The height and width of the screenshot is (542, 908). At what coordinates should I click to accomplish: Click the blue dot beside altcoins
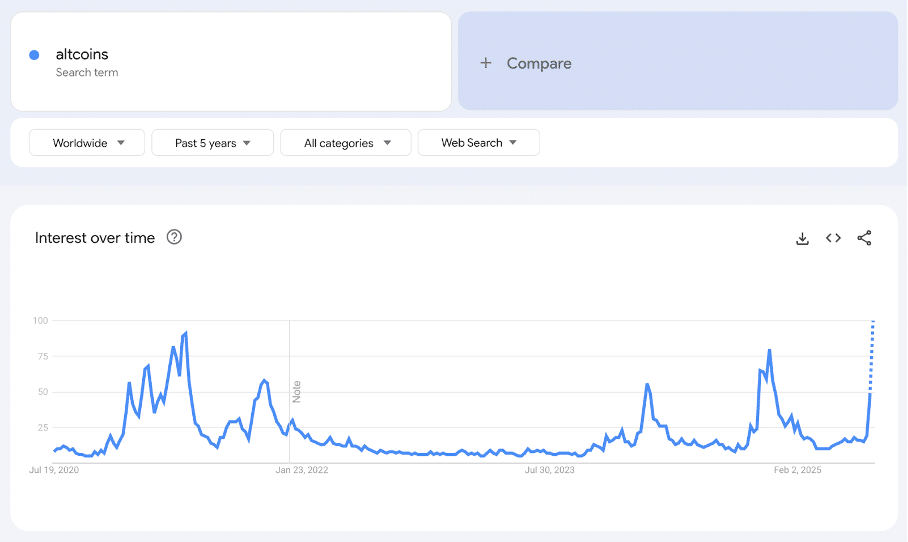pos(35,55)
